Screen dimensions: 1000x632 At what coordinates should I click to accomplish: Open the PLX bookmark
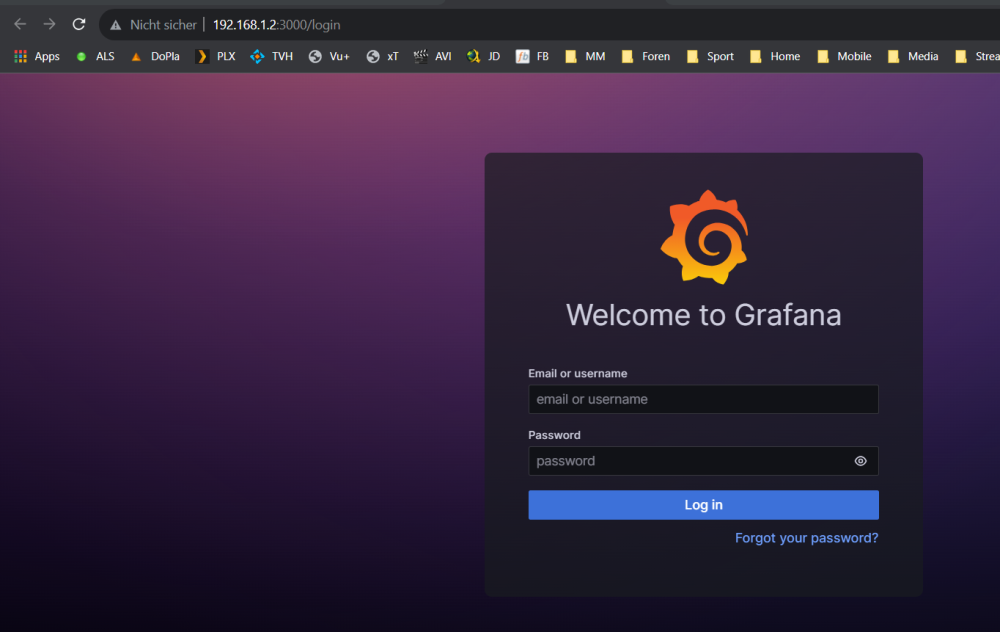click(216, 56)
